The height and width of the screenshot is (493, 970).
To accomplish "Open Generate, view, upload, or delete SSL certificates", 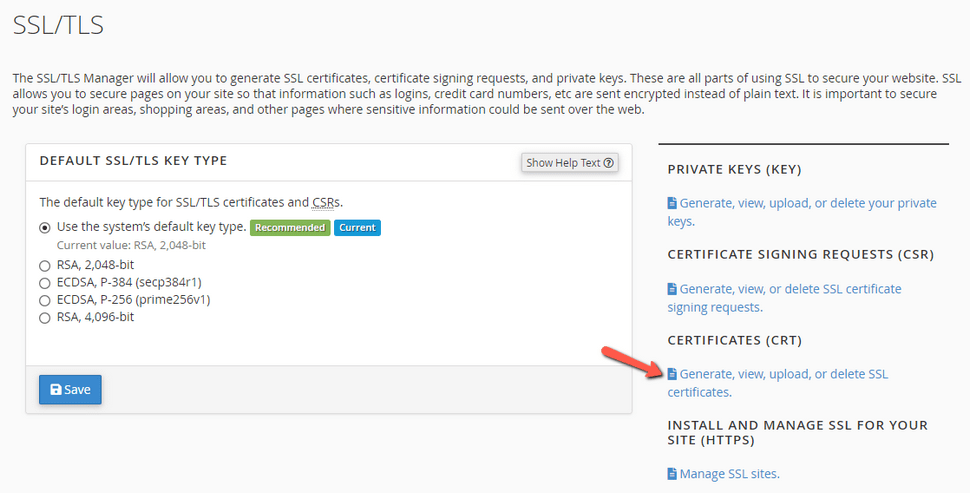I will pos(778,383).
